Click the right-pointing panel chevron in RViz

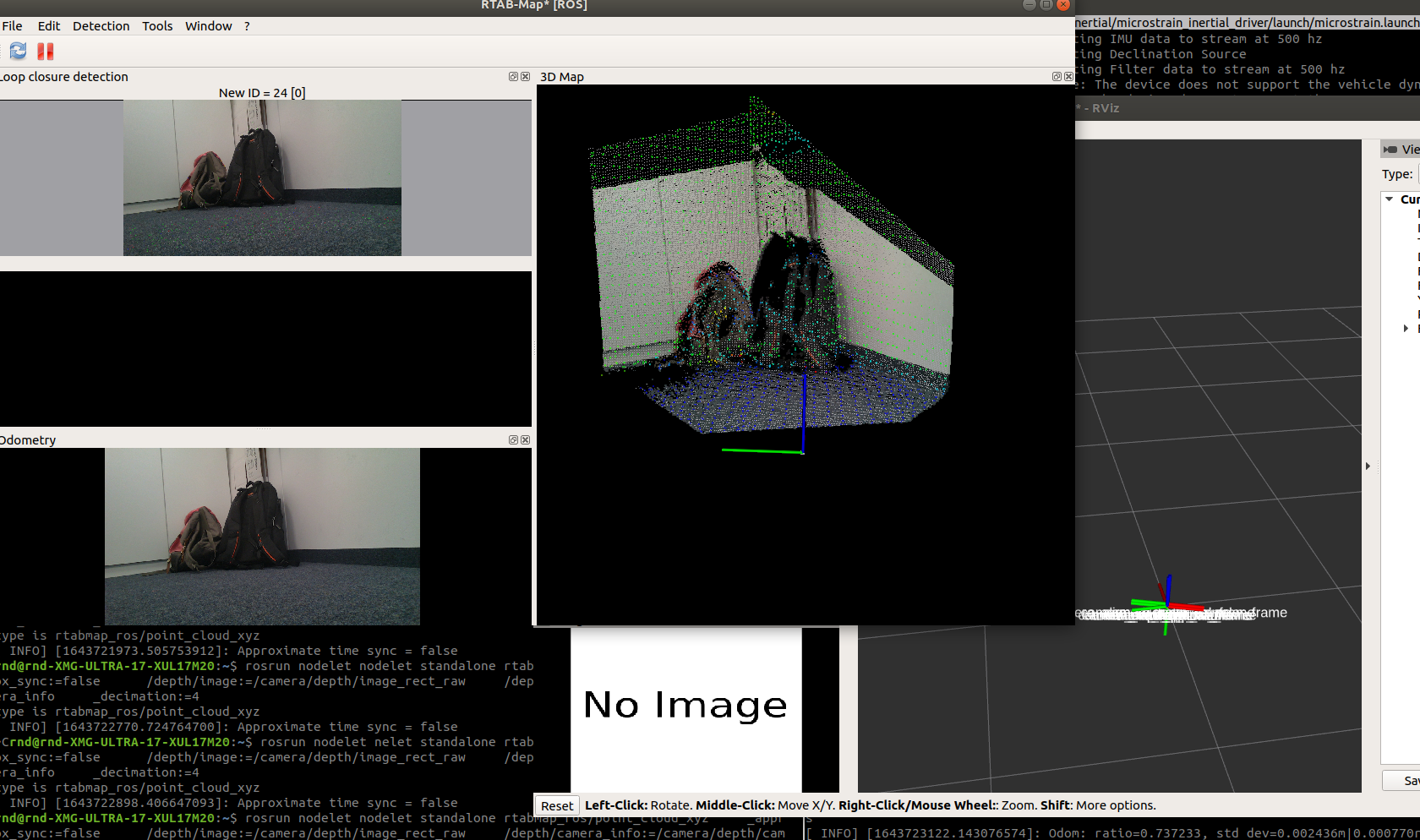pyautogui.click(x=1368, y=466)
